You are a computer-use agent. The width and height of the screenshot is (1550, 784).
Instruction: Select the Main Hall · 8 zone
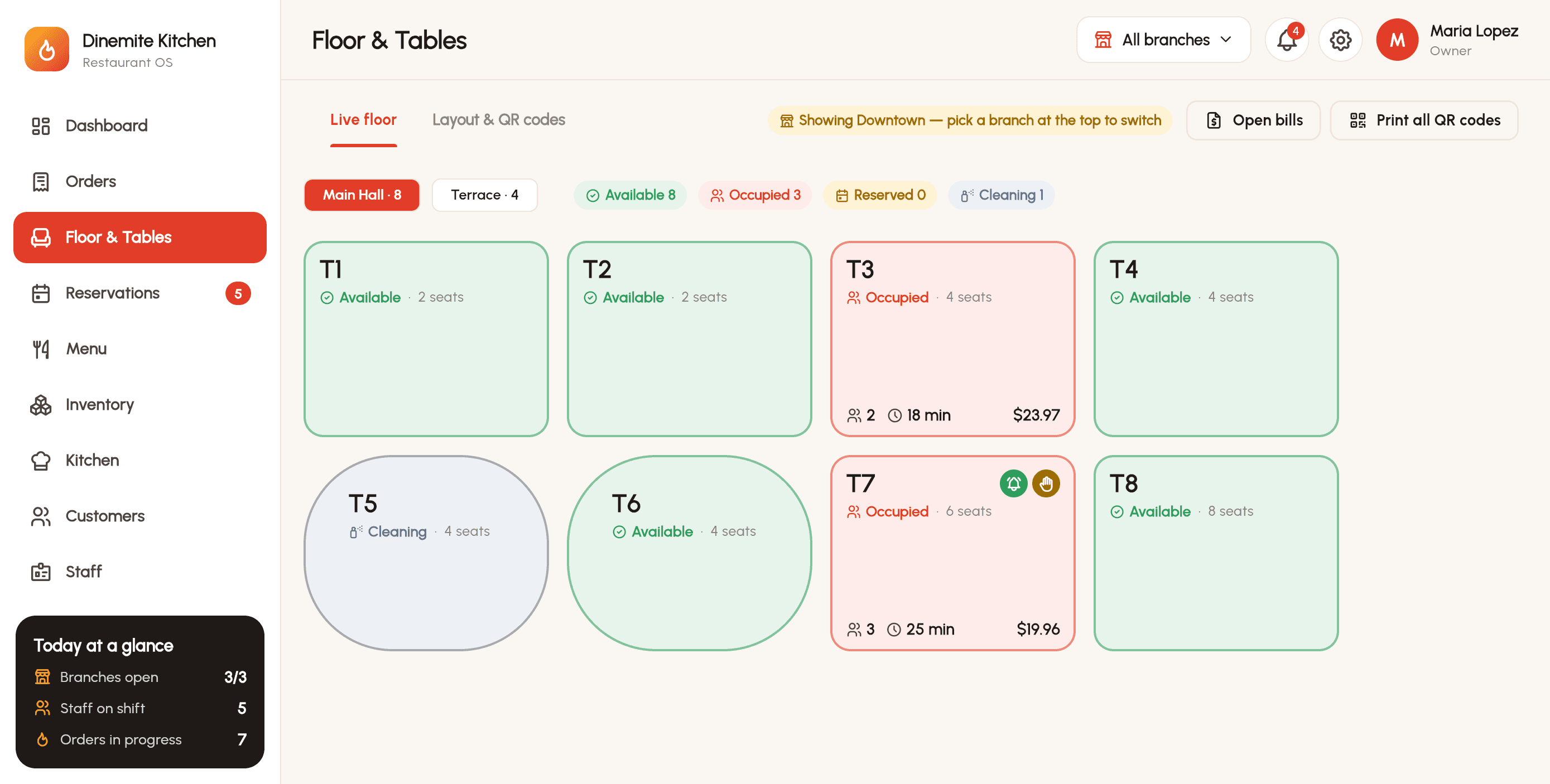362,195
